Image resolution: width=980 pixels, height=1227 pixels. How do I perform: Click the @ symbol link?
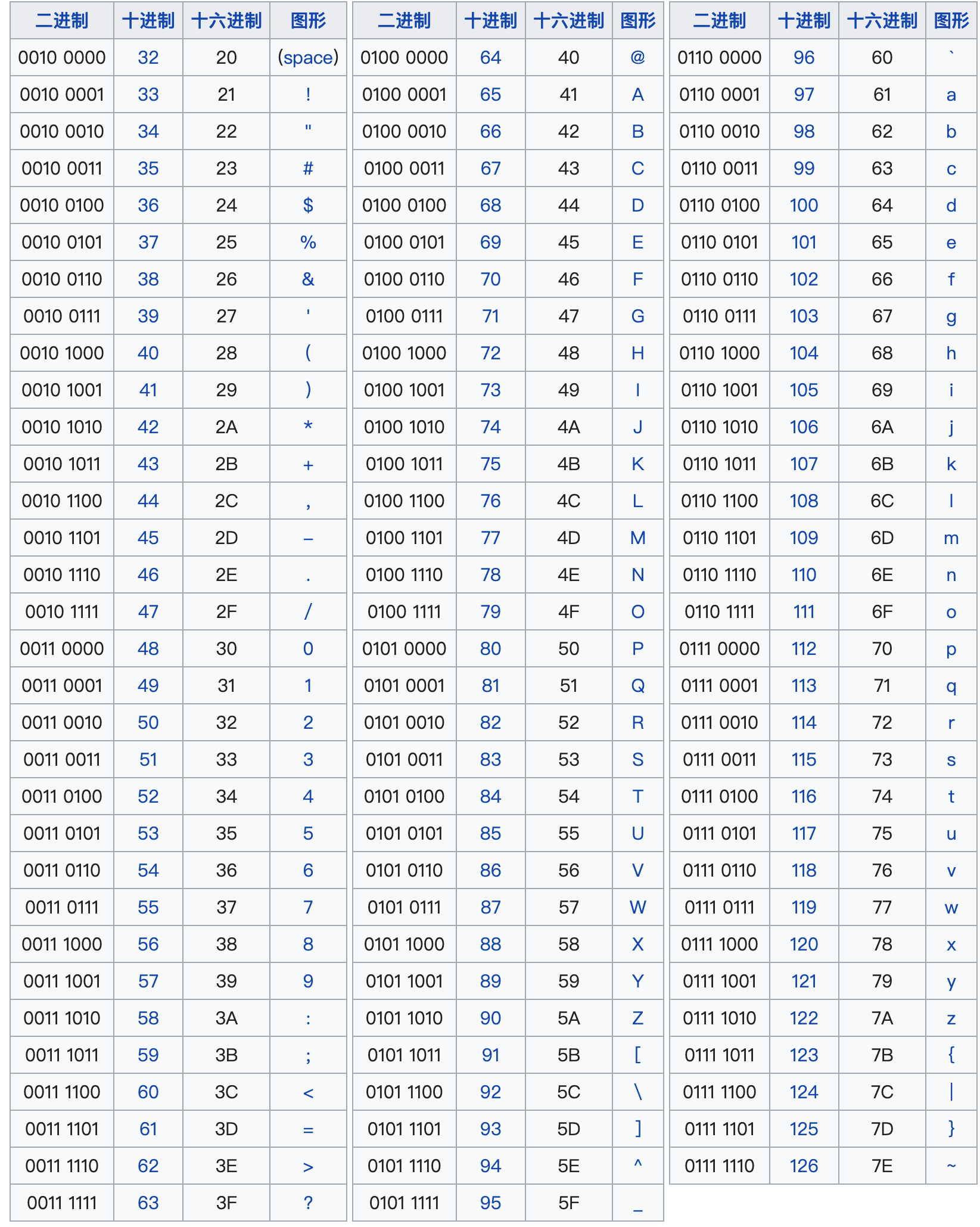pos(637,58)
